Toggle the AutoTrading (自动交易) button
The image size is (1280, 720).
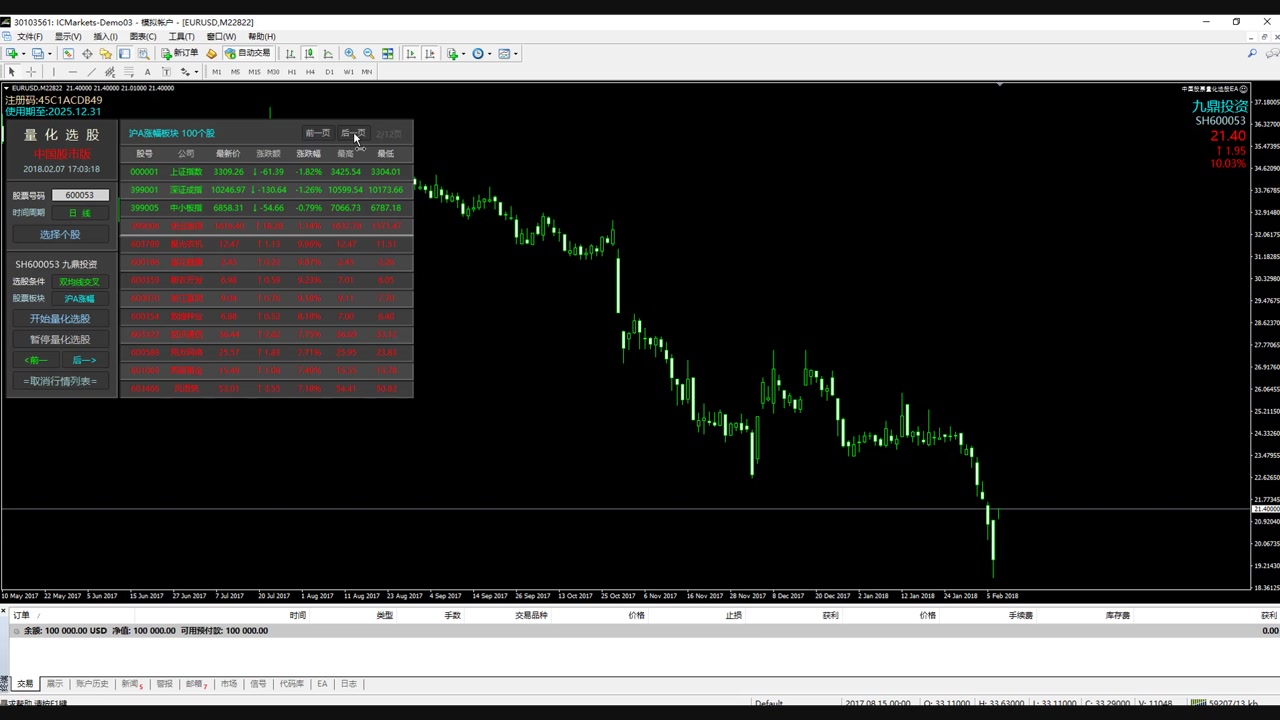pos(247,53)
